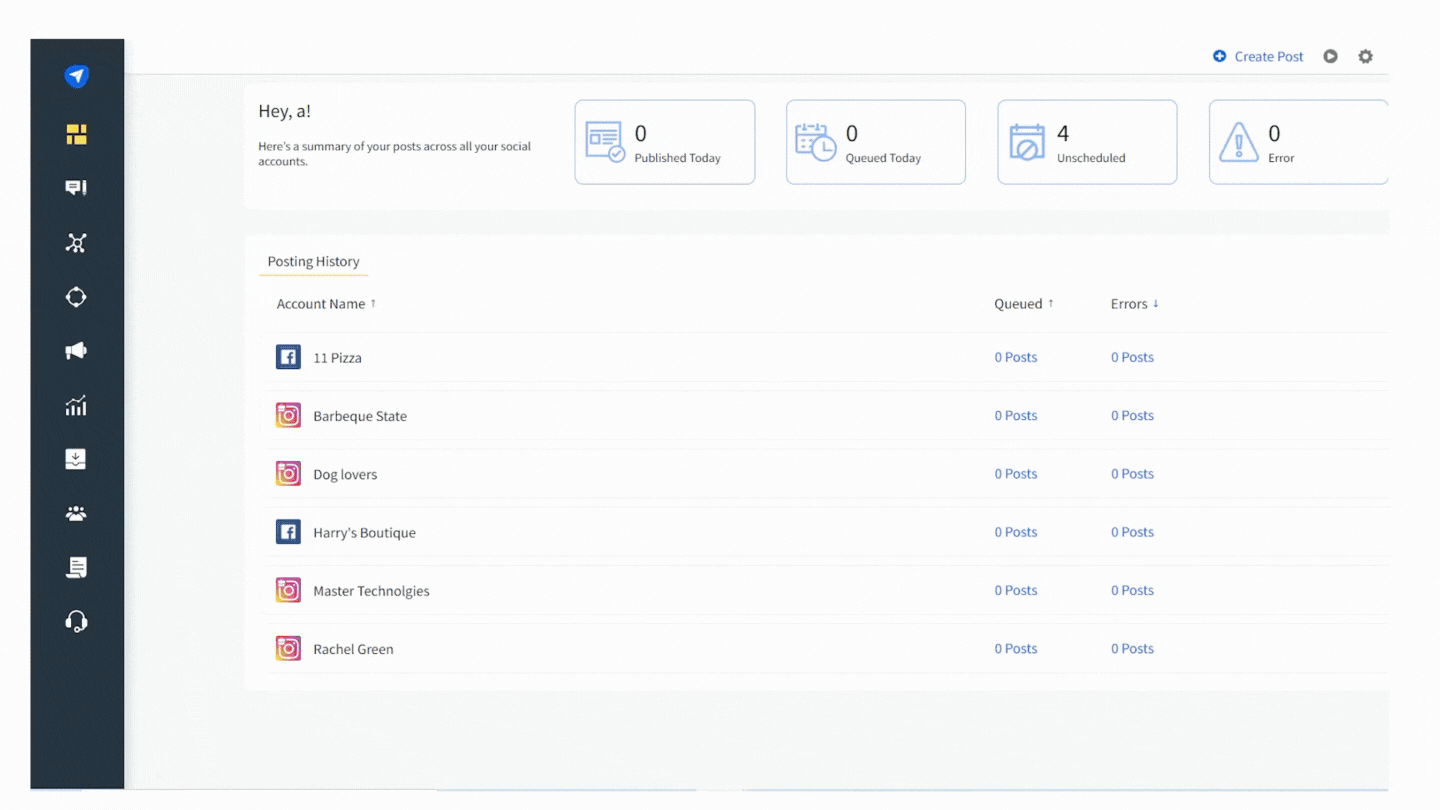Screen dimensions: 1440x810
Task: Click the team members people icon
Action: (x=76, y=513)
